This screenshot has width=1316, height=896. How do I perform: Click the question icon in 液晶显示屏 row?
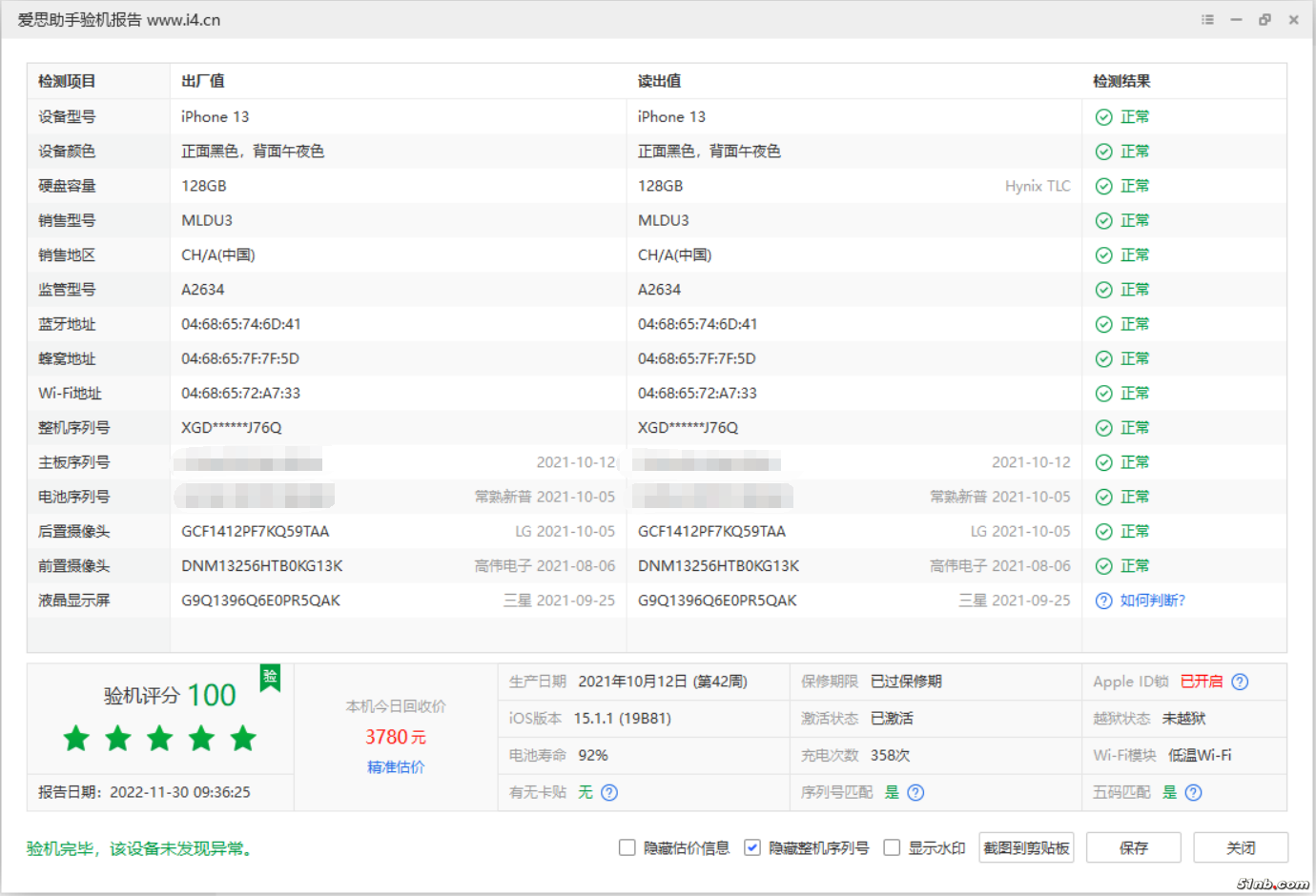coord(1103,601)
